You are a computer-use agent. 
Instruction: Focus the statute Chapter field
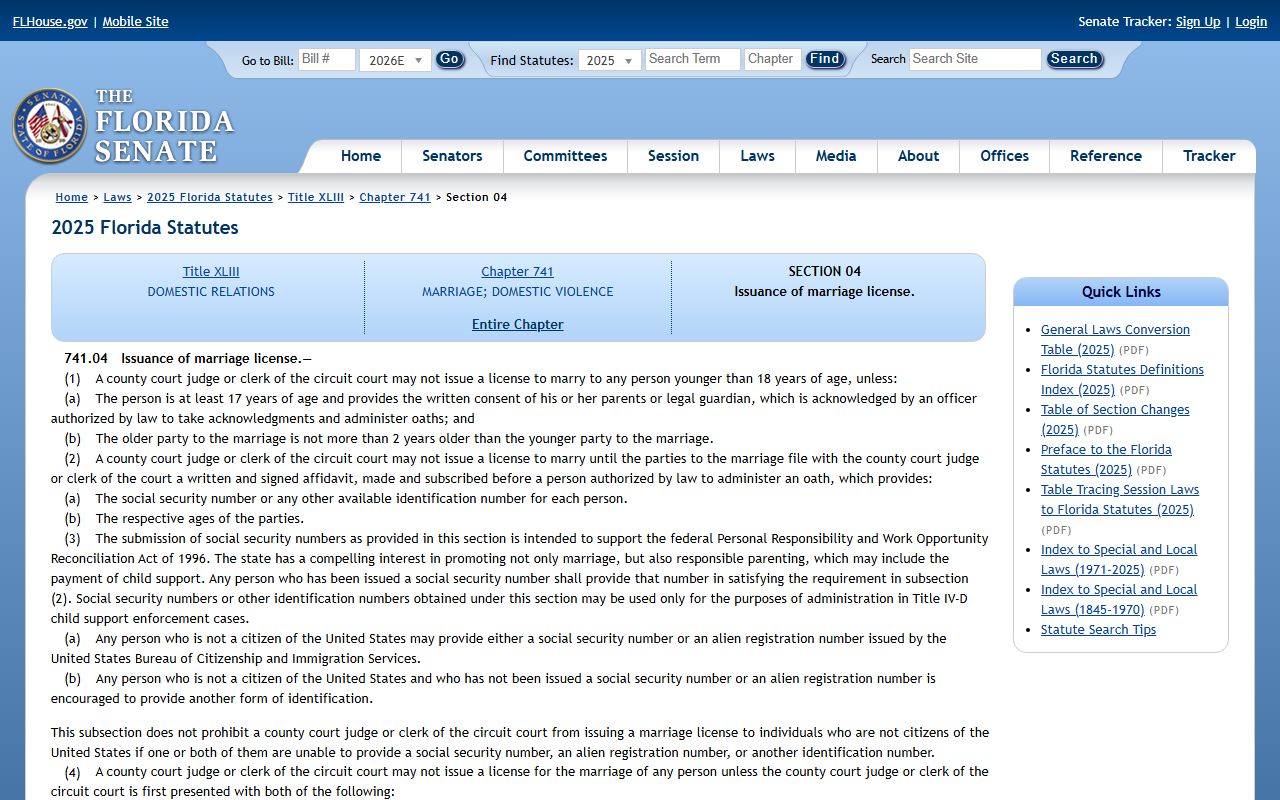coord(773,59)
